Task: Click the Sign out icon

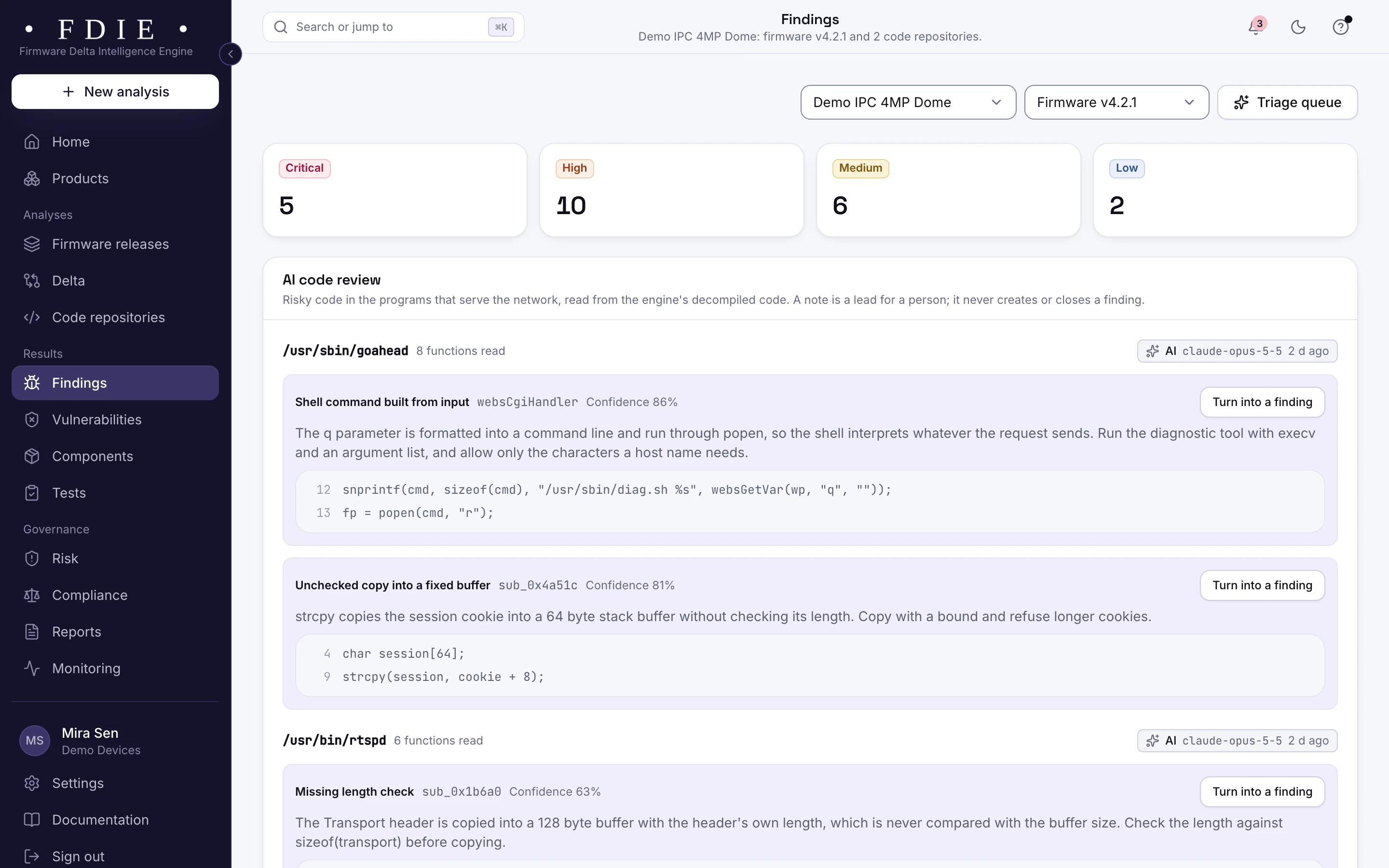Action: [32, 856]
